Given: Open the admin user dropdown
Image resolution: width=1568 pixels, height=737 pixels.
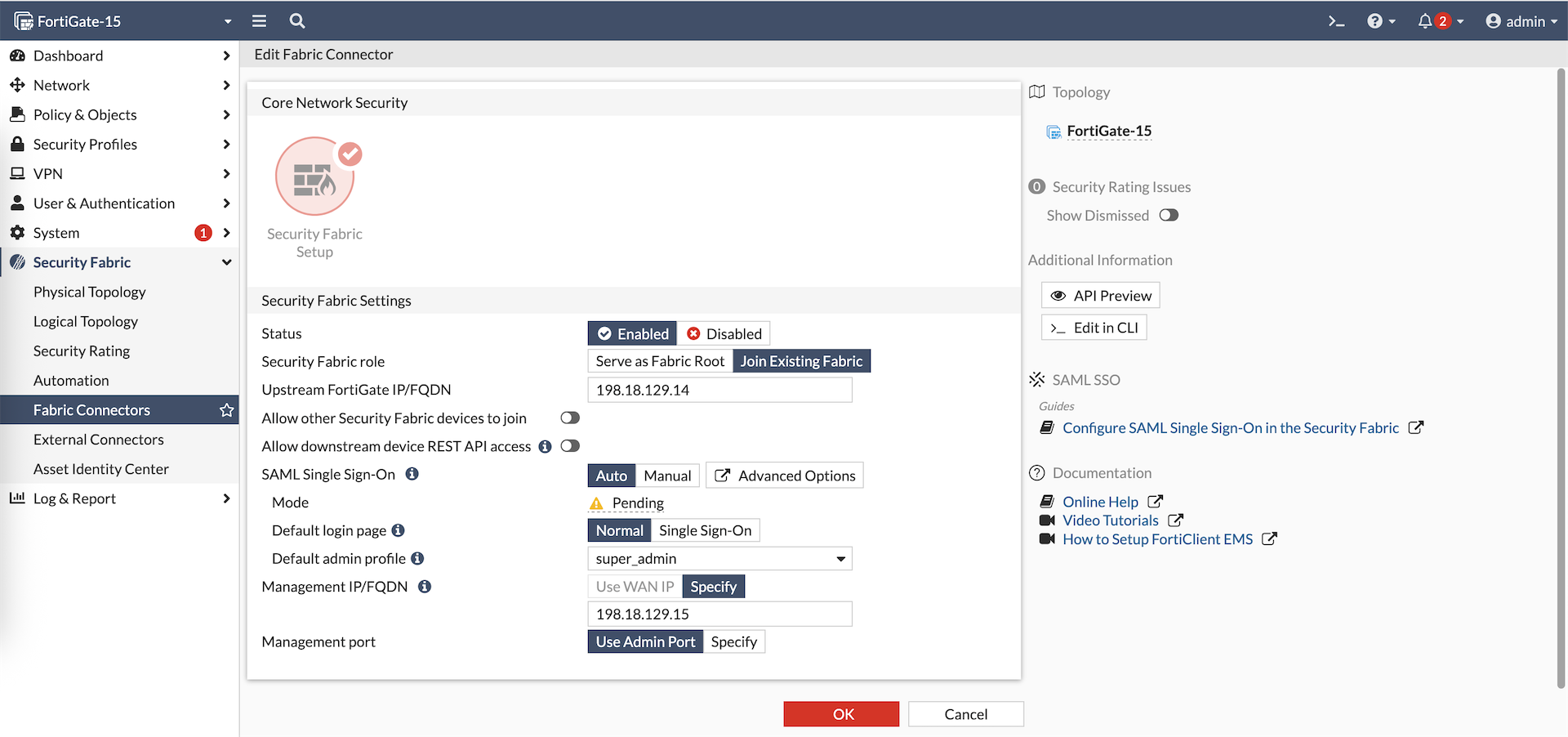Looking at the screenshot, I should 1521,21.
